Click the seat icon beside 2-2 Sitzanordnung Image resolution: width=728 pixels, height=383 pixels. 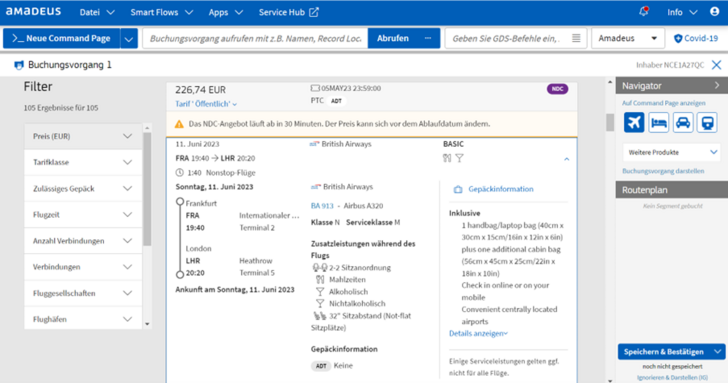(x=319, y=267)
